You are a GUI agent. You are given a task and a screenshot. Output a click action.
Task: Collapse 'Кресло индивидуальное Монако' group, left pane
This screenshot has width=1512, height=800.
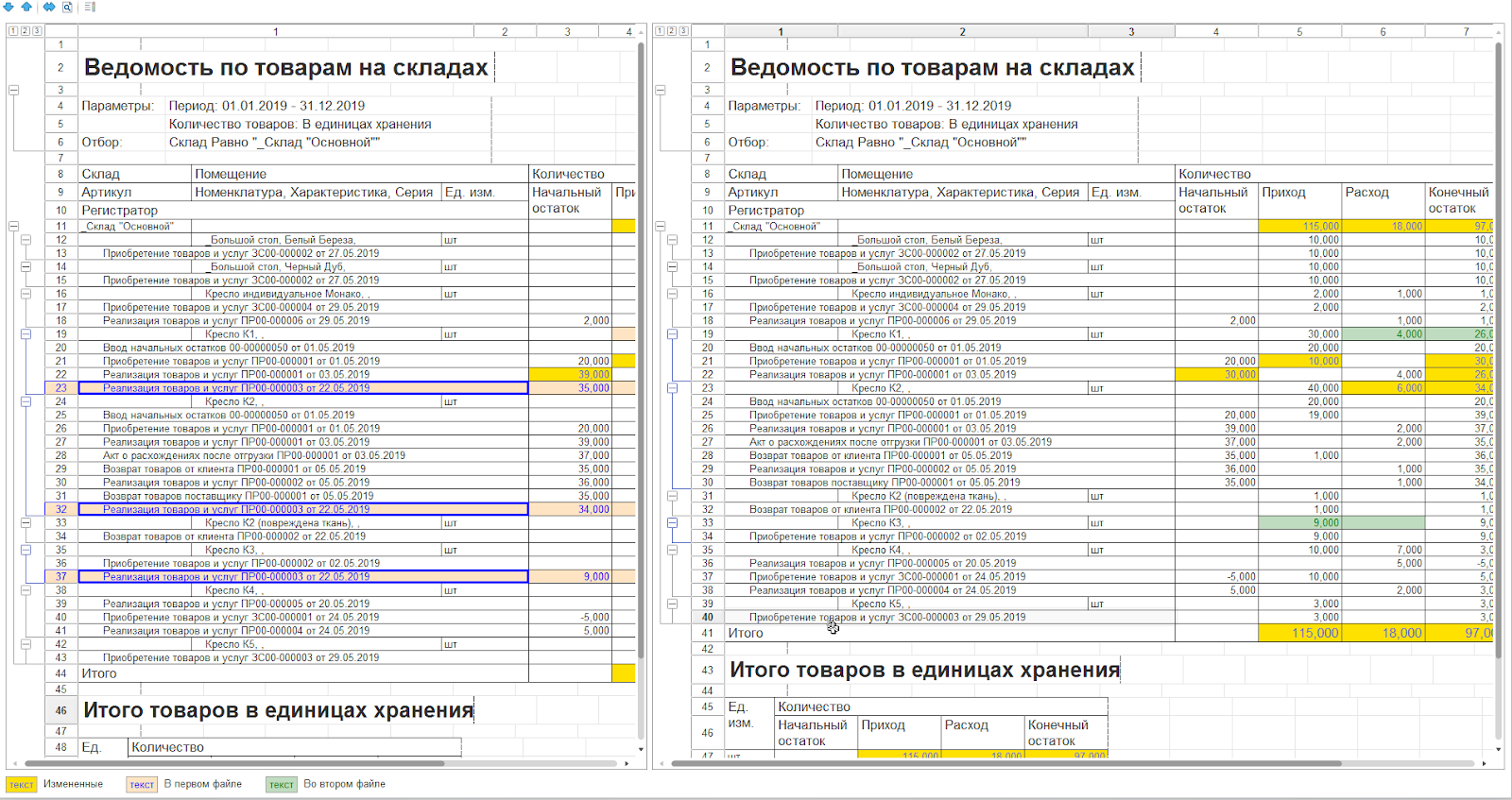pos(26,294)
